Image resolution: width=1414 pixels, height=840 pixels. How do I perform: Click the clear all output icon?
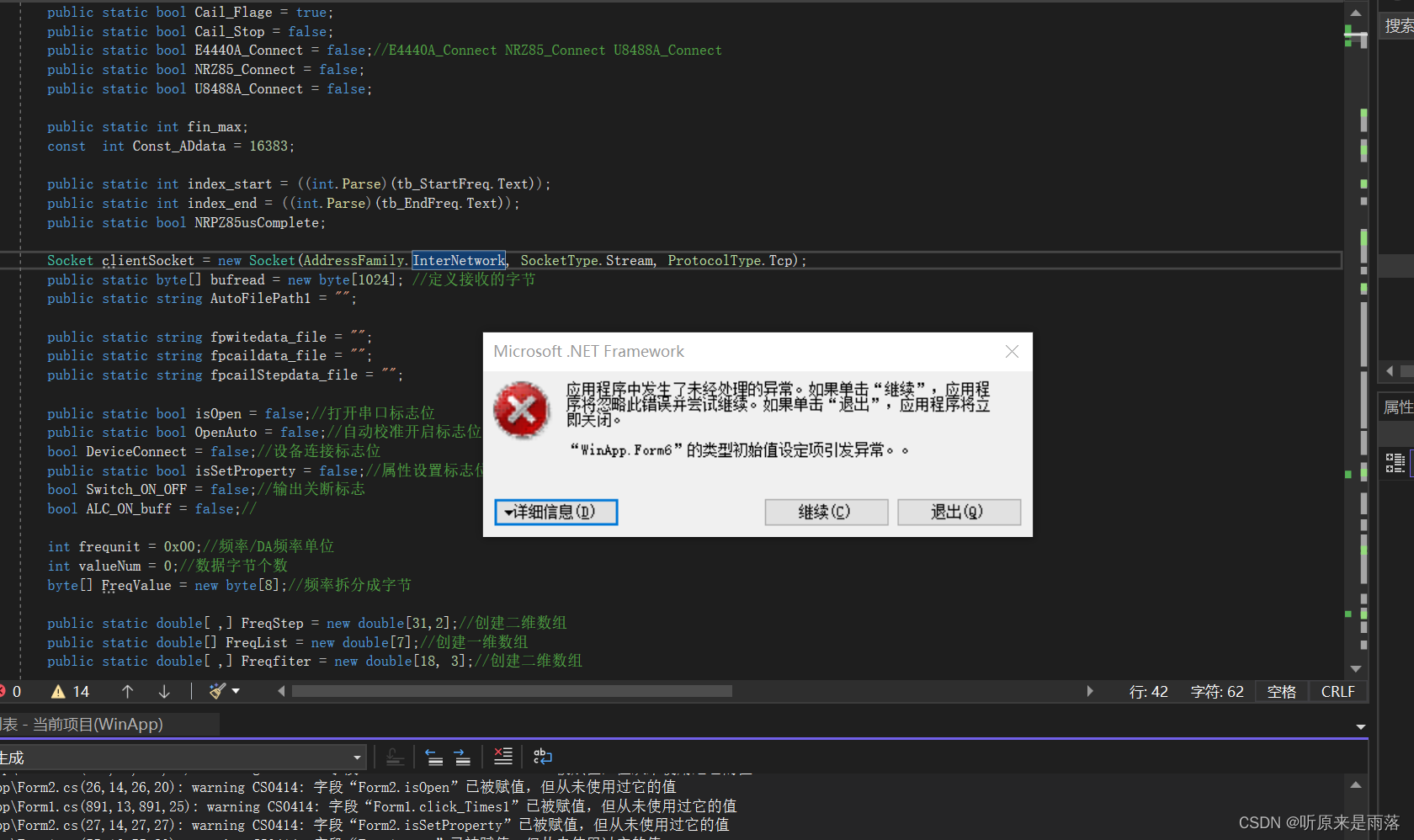click(x=502, y=756)
